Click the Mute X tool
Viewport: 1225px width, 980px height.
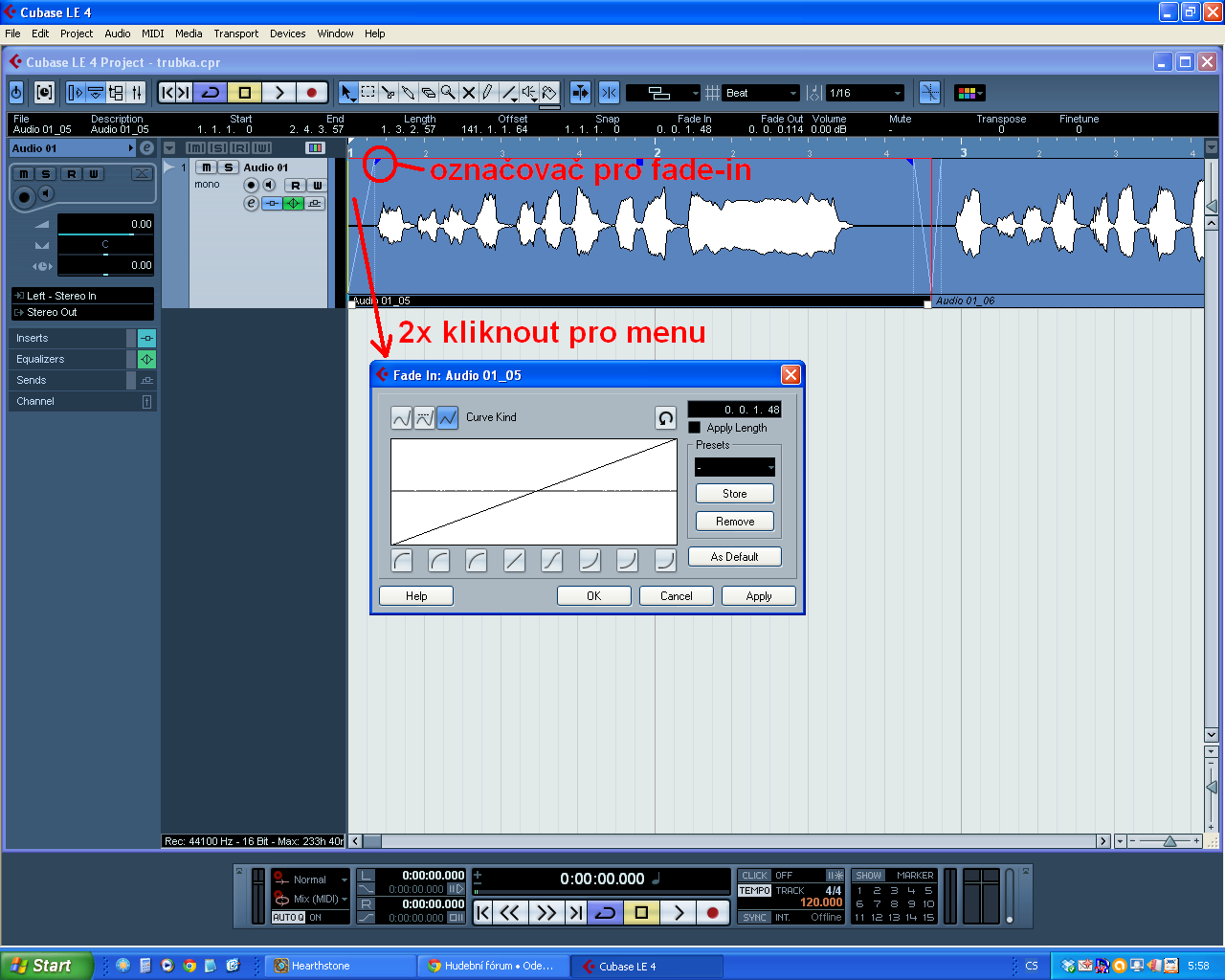(468, 93)
